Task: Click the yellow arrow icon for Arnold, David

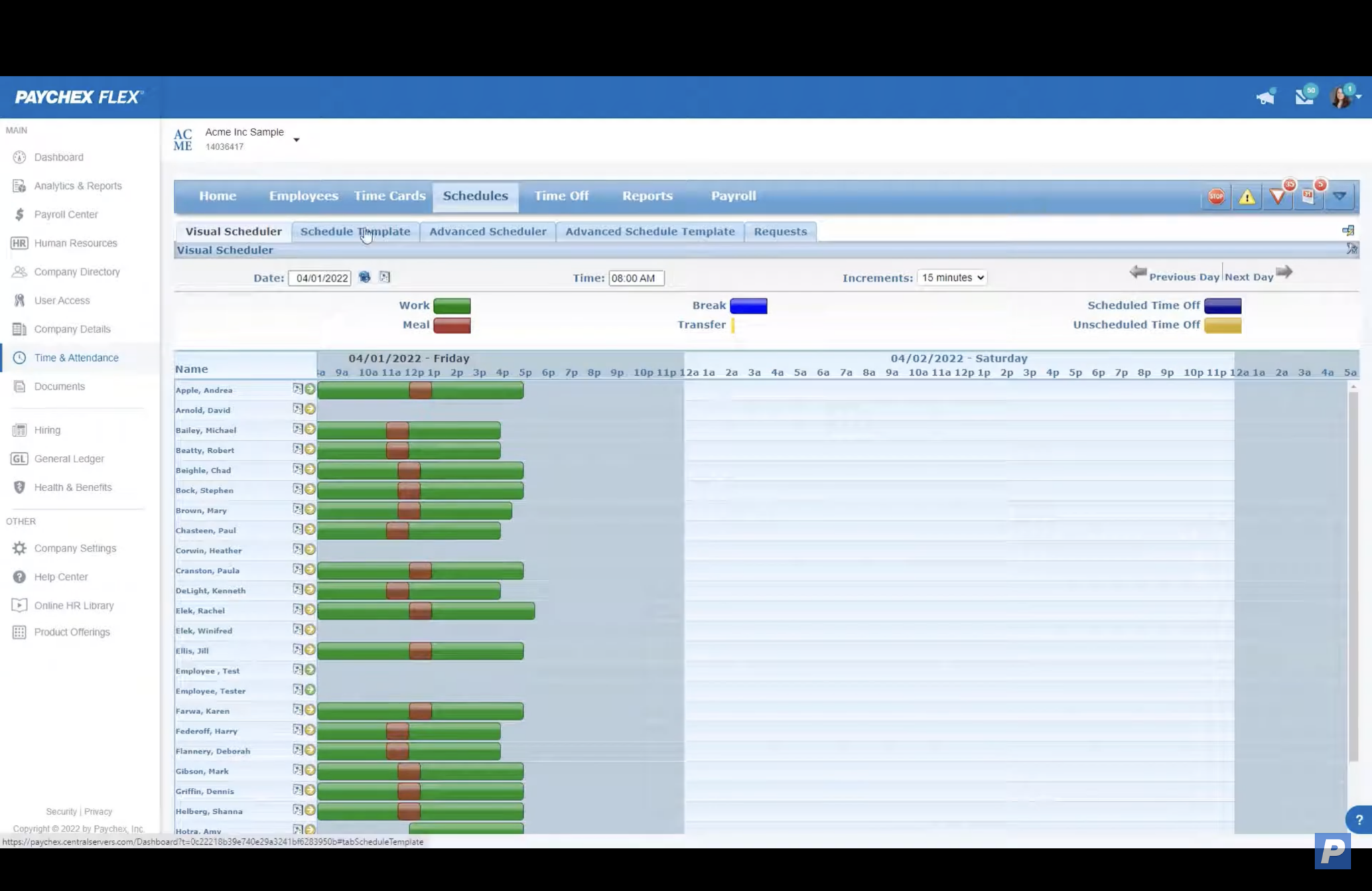Action: 310,409
